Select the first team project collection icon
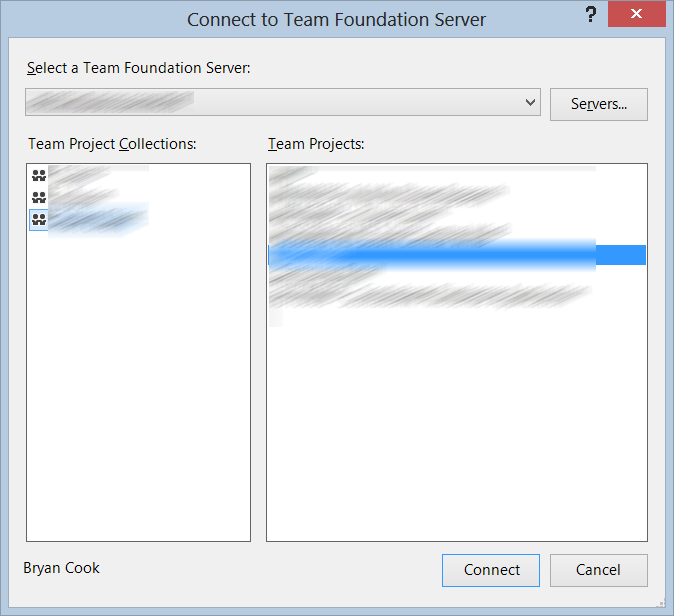The image size is (674, 616). (39, 175)
